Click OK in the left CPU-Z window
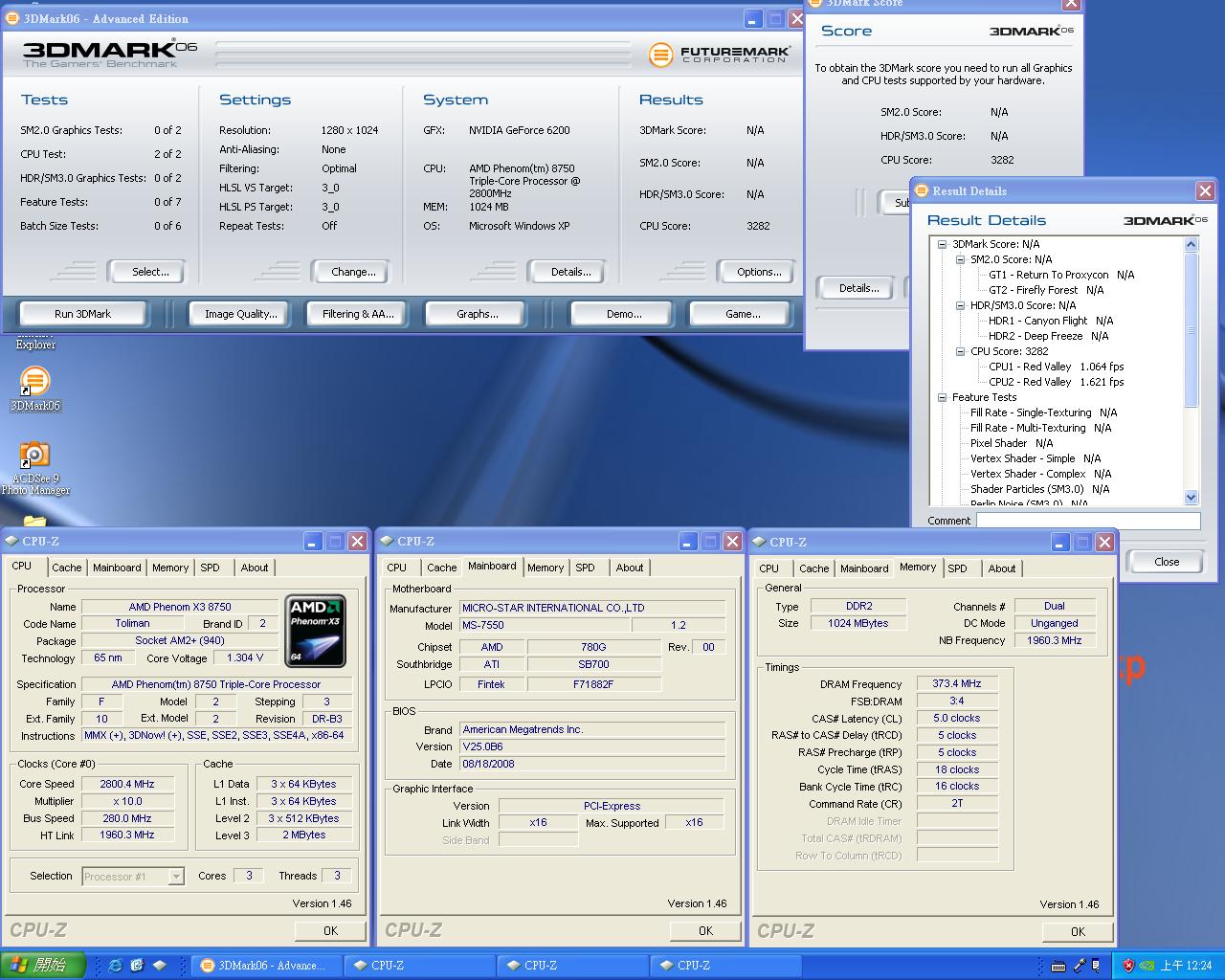This screenshot has width=1225, height=980. pos(330,930)
